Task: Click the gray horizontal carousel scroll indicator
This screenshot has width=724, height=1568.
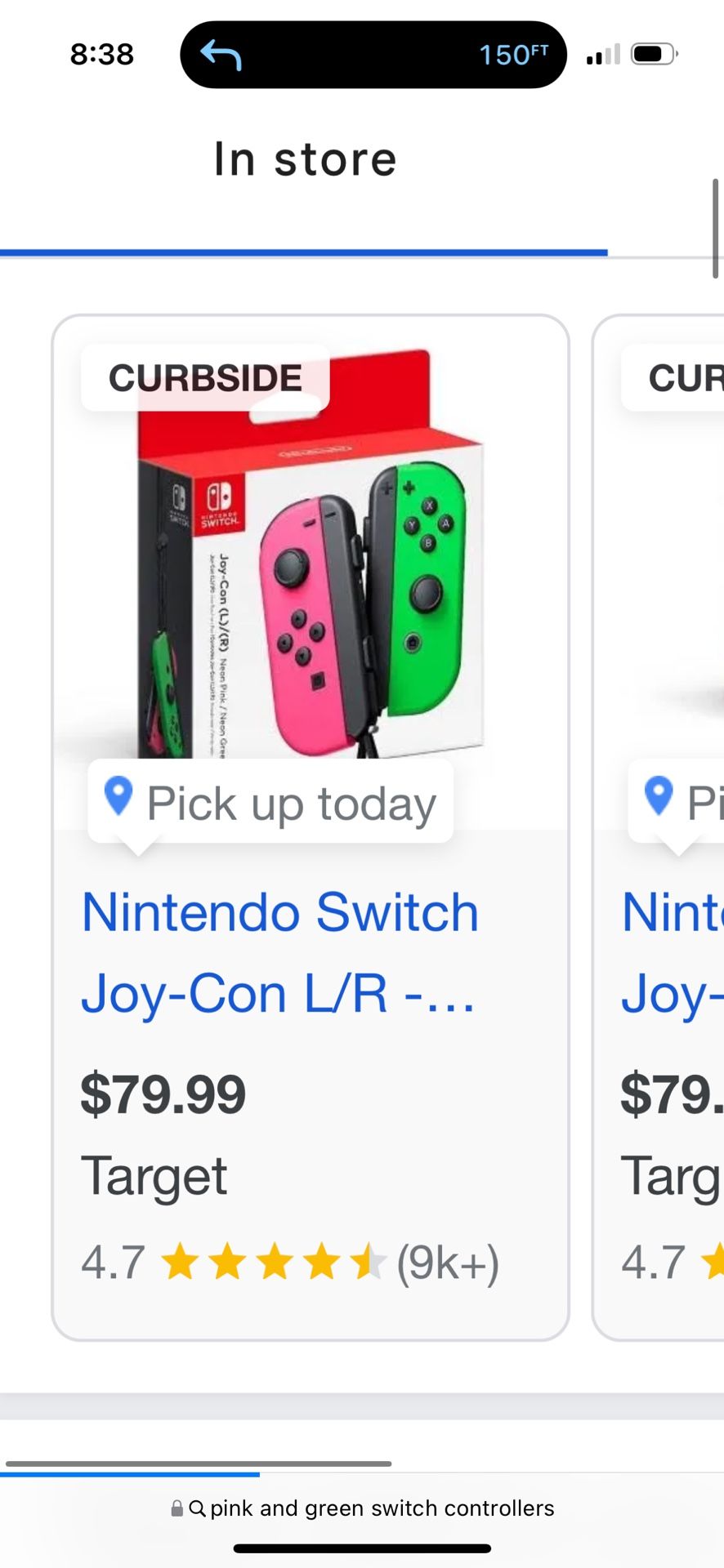Action: click(x=199, y=1463)
